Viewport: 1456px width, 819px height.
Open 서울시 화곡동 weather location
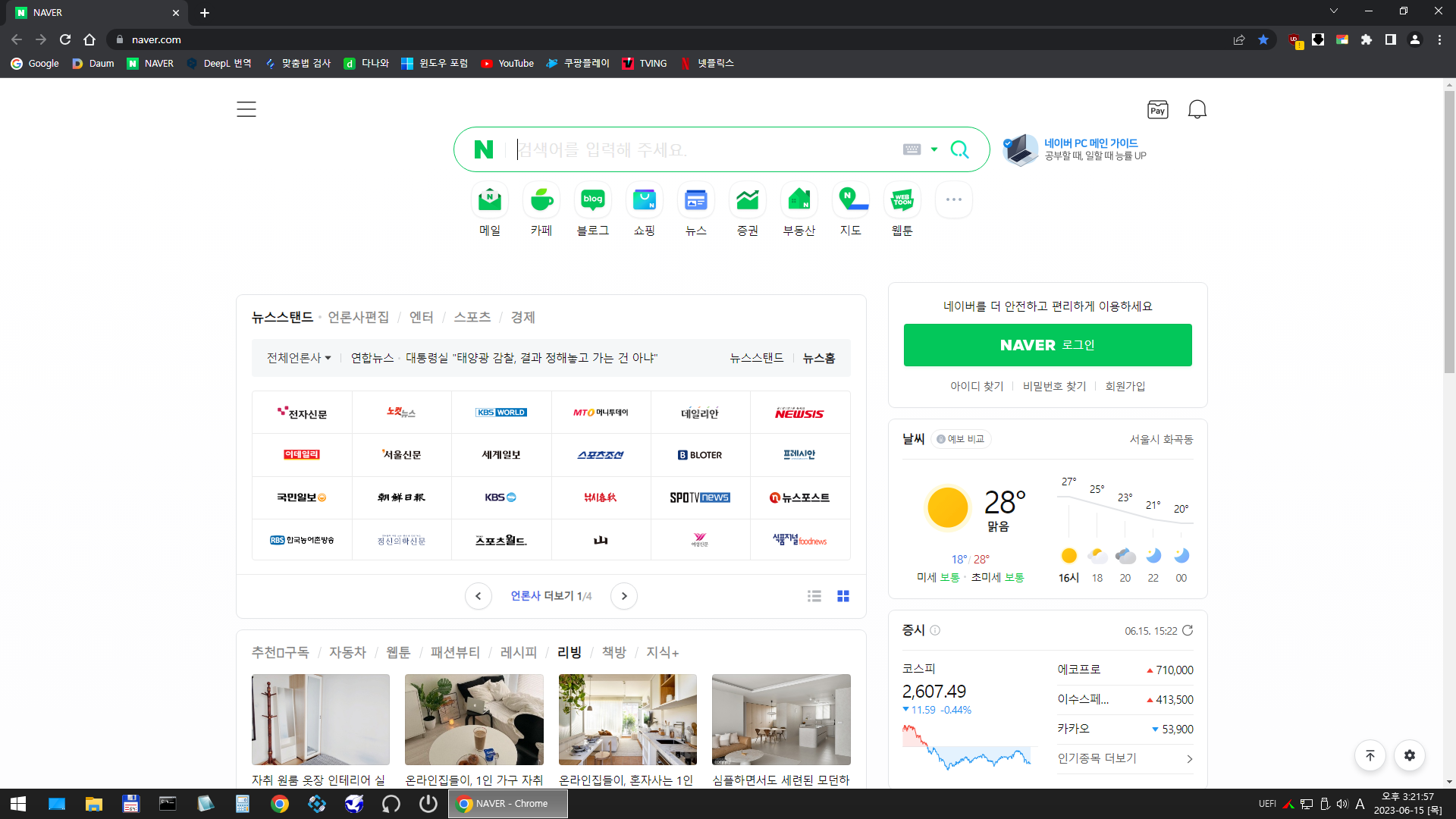click(1161, 439)
